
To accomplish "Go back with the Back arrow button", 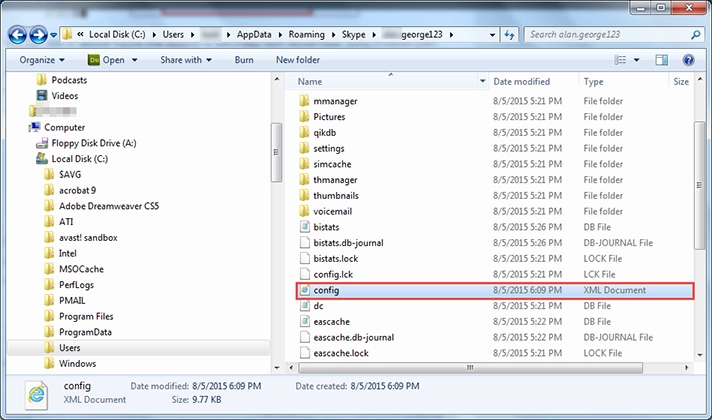I will (17, 35).
